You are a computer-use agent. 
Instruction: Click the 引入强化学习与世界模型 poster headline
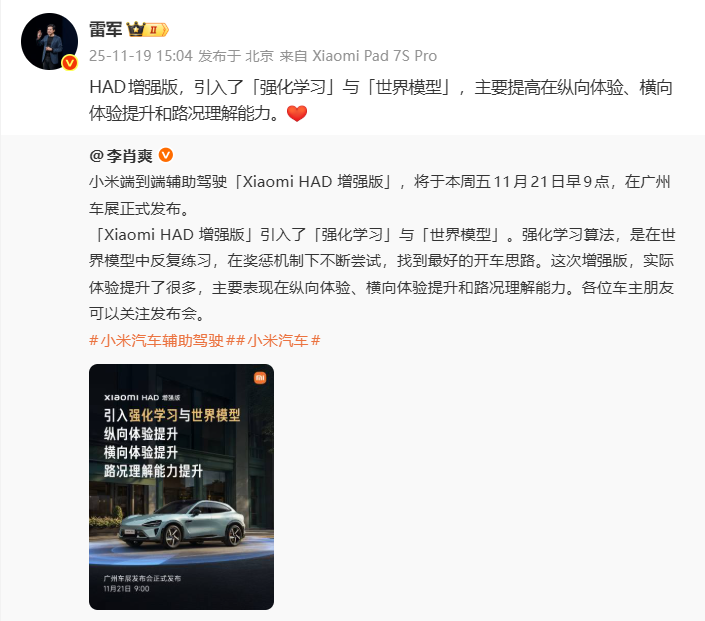click(x=172, y=415)
